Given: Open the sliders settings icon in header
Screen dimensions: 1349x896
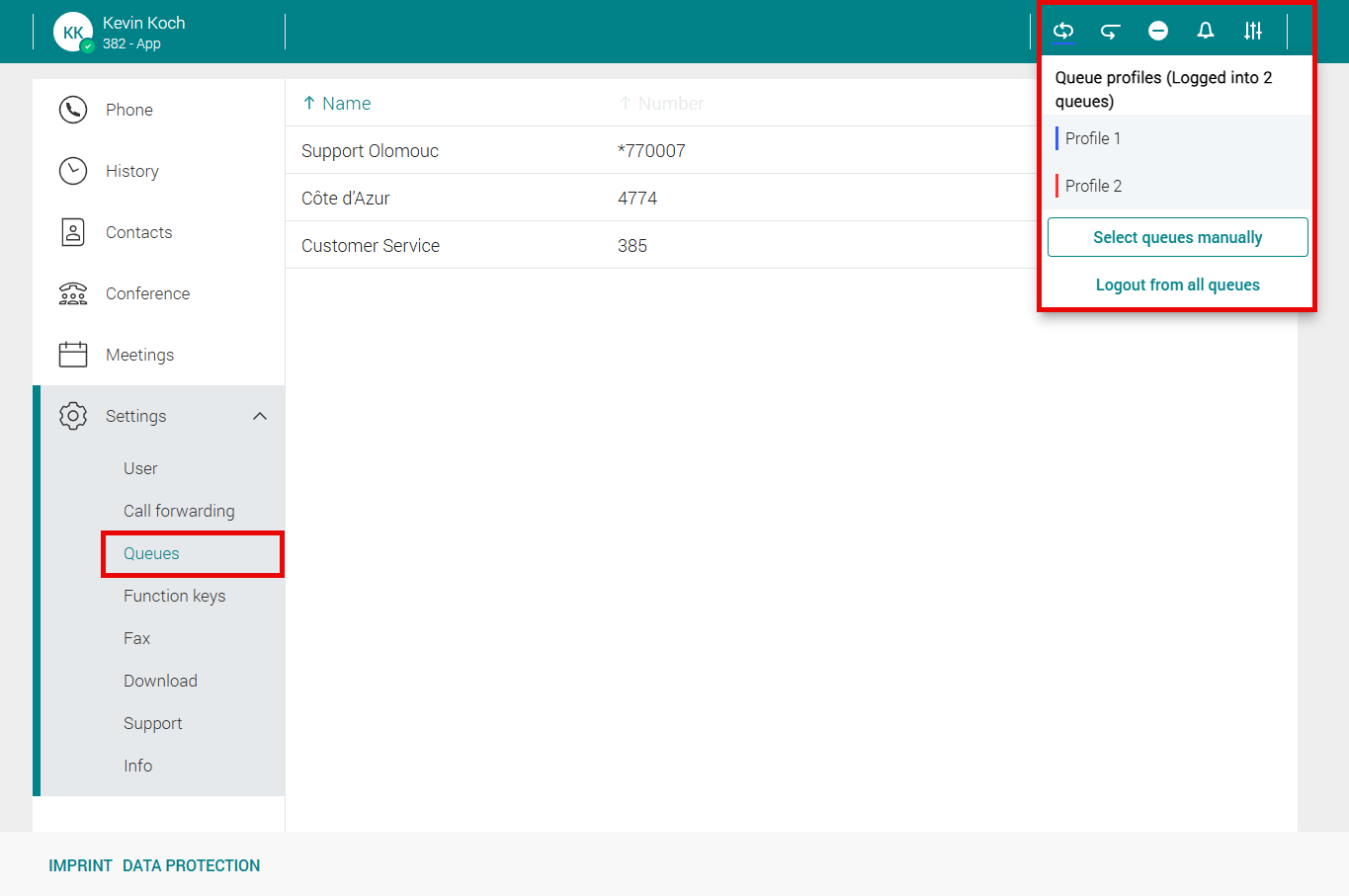Looking at the screenshot, I should click(x=1252, y=31).
